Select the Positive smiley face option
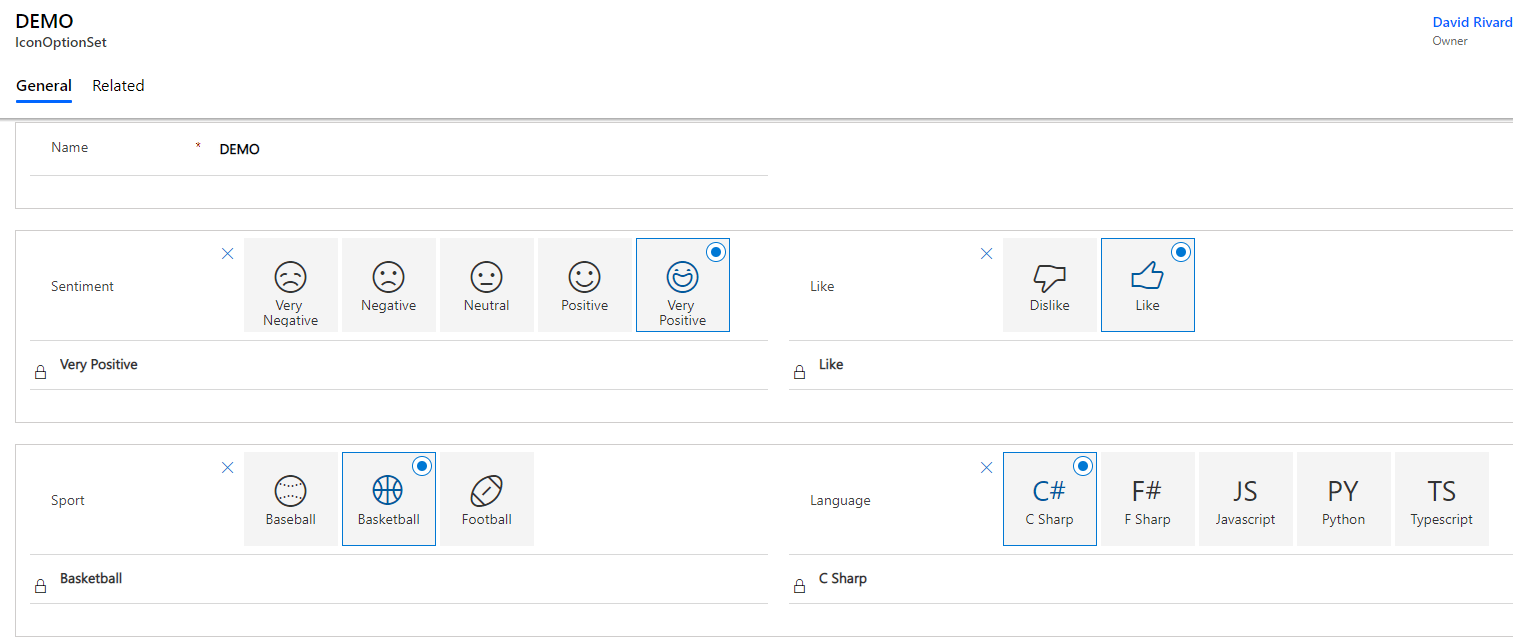Image resolution: width=1513 pixels, height=641 pixels. pos(584,285)
